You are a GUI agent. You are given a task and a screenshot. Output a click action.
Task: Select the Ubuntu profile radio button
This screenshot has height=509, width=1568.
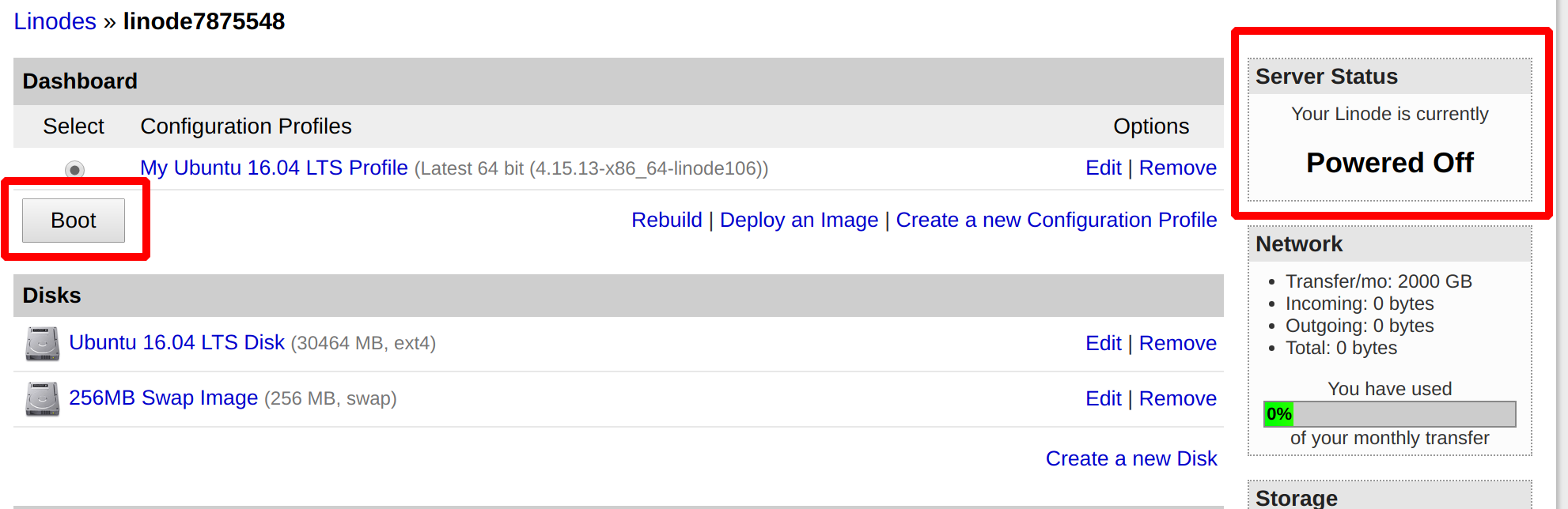74,169
